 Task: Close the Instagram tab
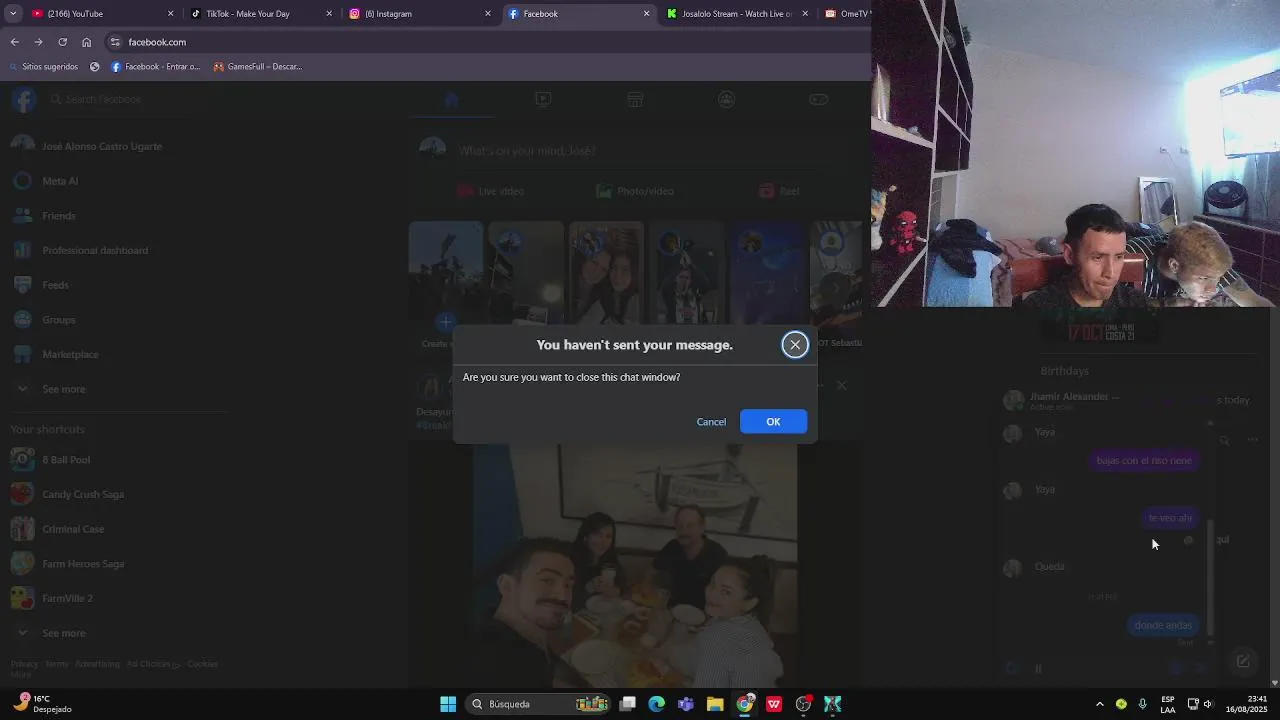[488, 14]
